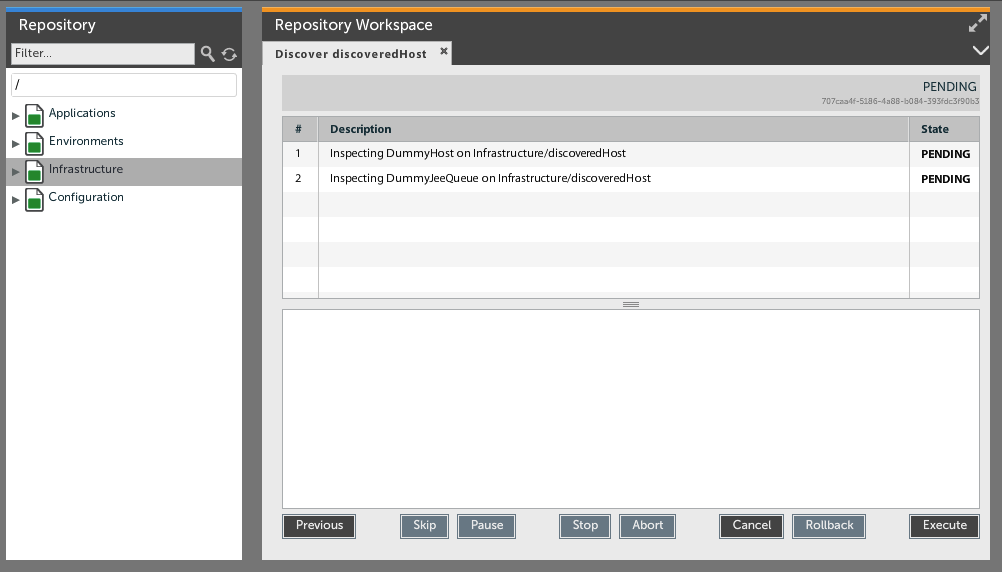Click the Previous button
This screenshot has height=572, width=1002.
[319, 526]
